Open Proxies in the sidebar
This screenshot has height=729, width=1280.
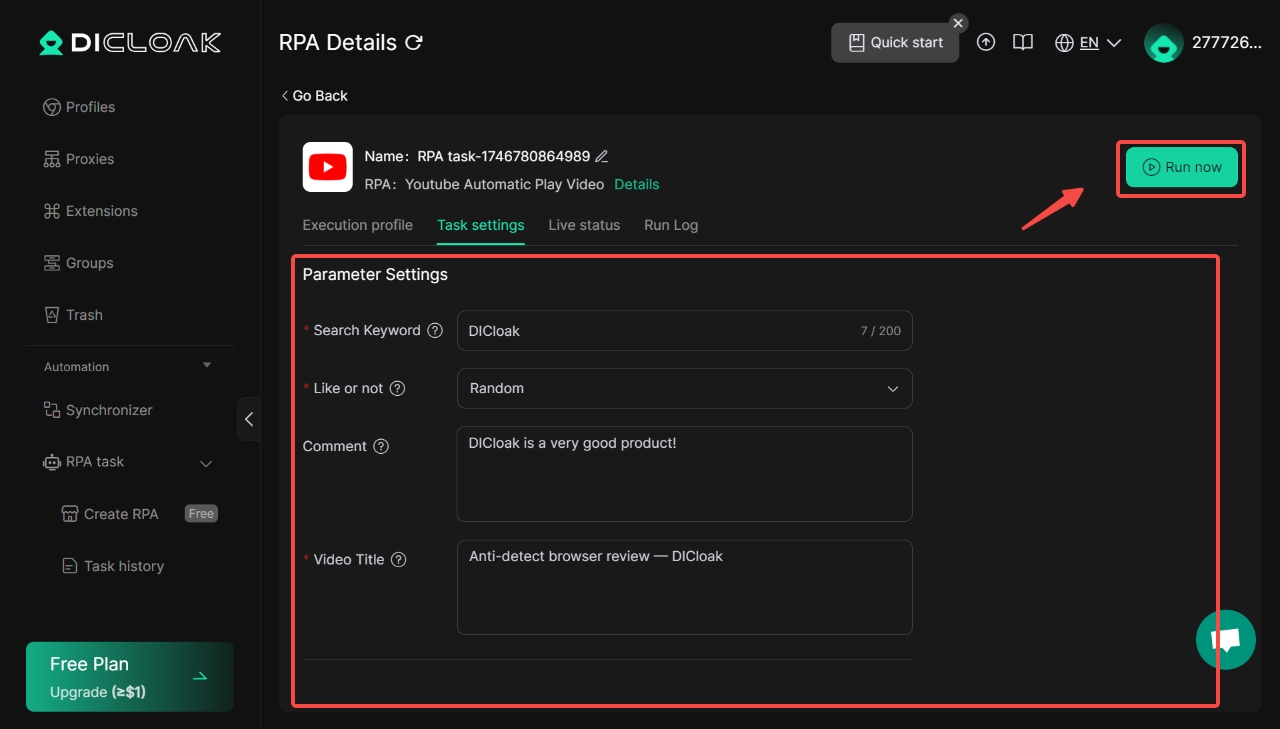tap(78, 159)
